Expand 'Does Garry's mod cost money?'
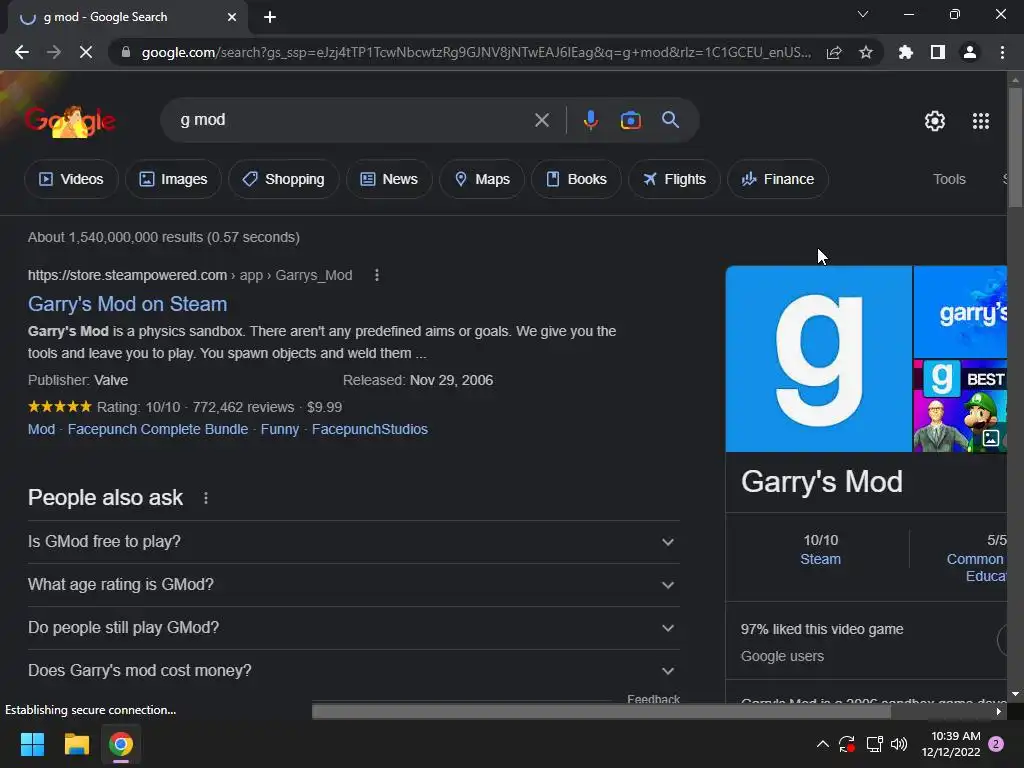The image size is (1024, 768). 353,671
